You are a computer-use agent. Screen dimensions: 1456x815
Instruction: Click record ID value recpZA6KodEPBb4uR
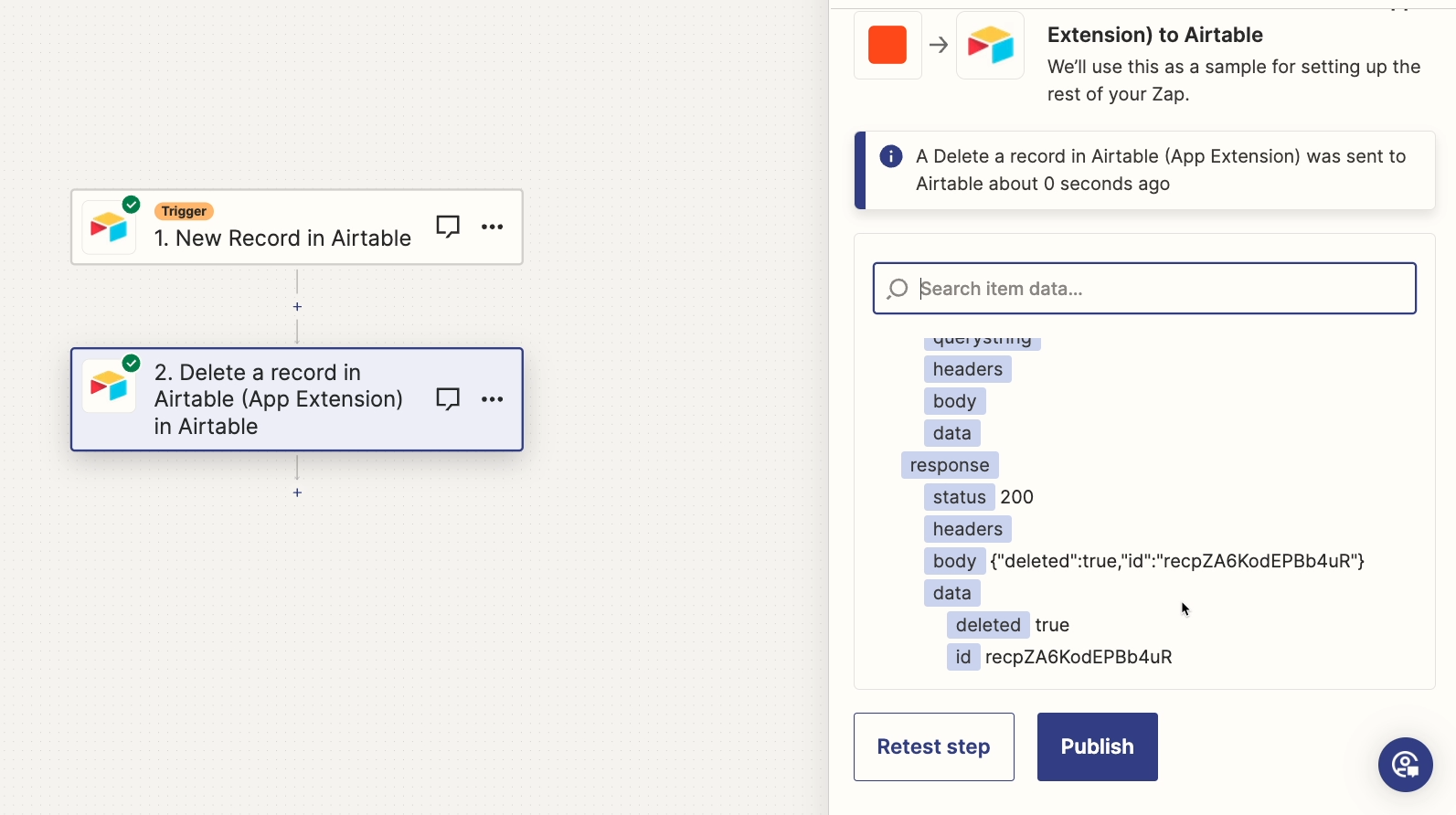(1079, 657)
